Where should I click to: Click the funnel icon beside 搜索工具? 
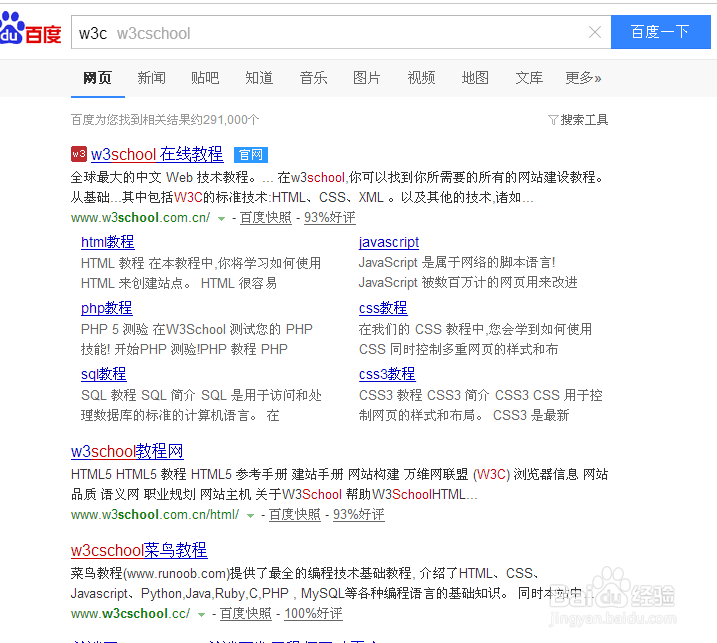click(x=553, y=120)
